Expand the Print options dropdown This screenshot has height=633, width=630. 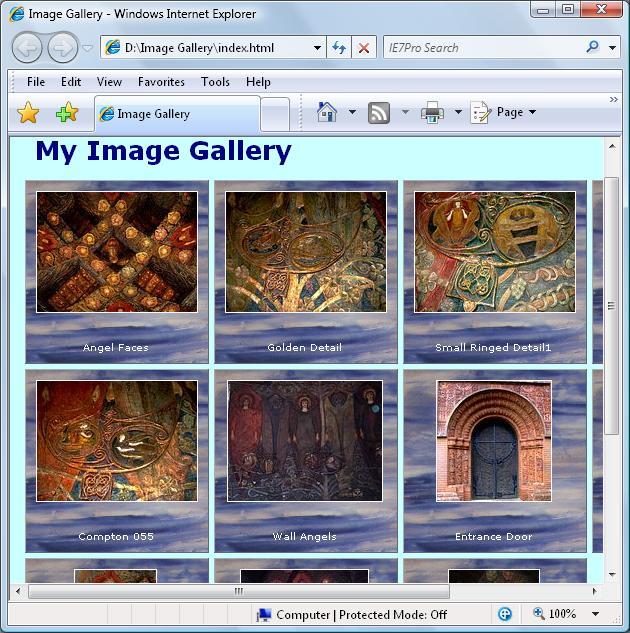pos(458,112)
